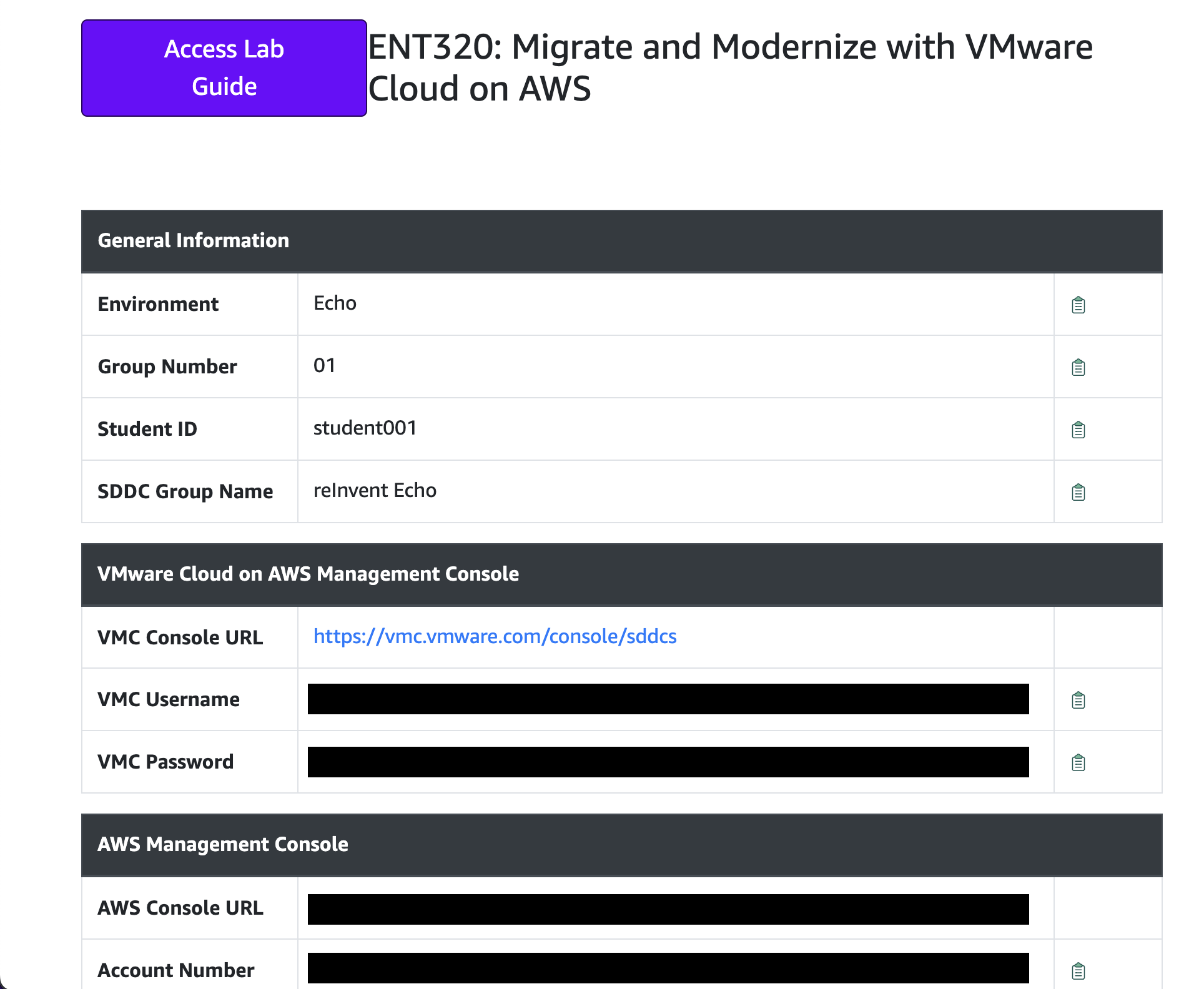Copy the Student ID value

point(1077,429)
